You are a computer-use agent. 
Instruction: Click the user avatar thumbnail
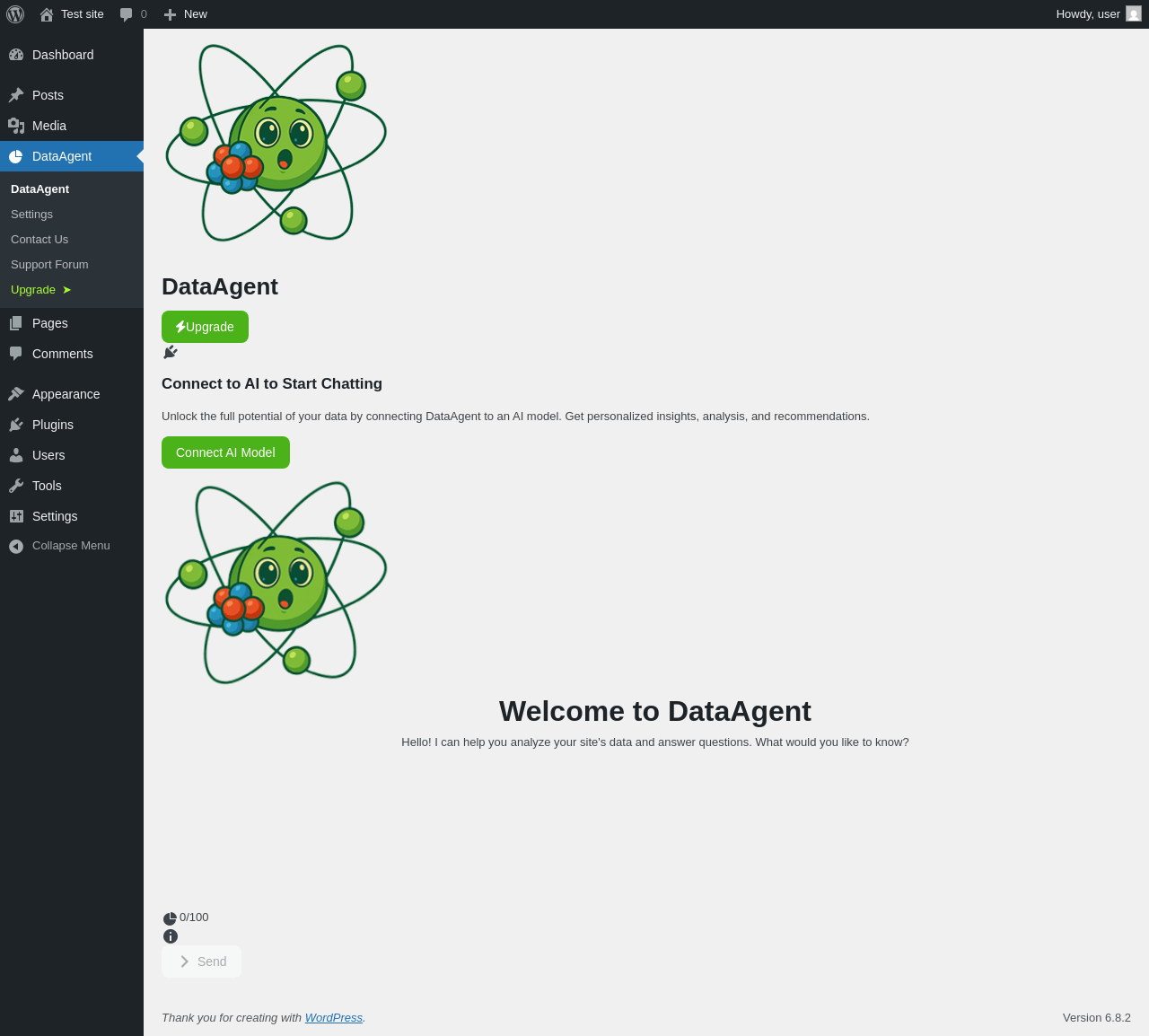1134,14
